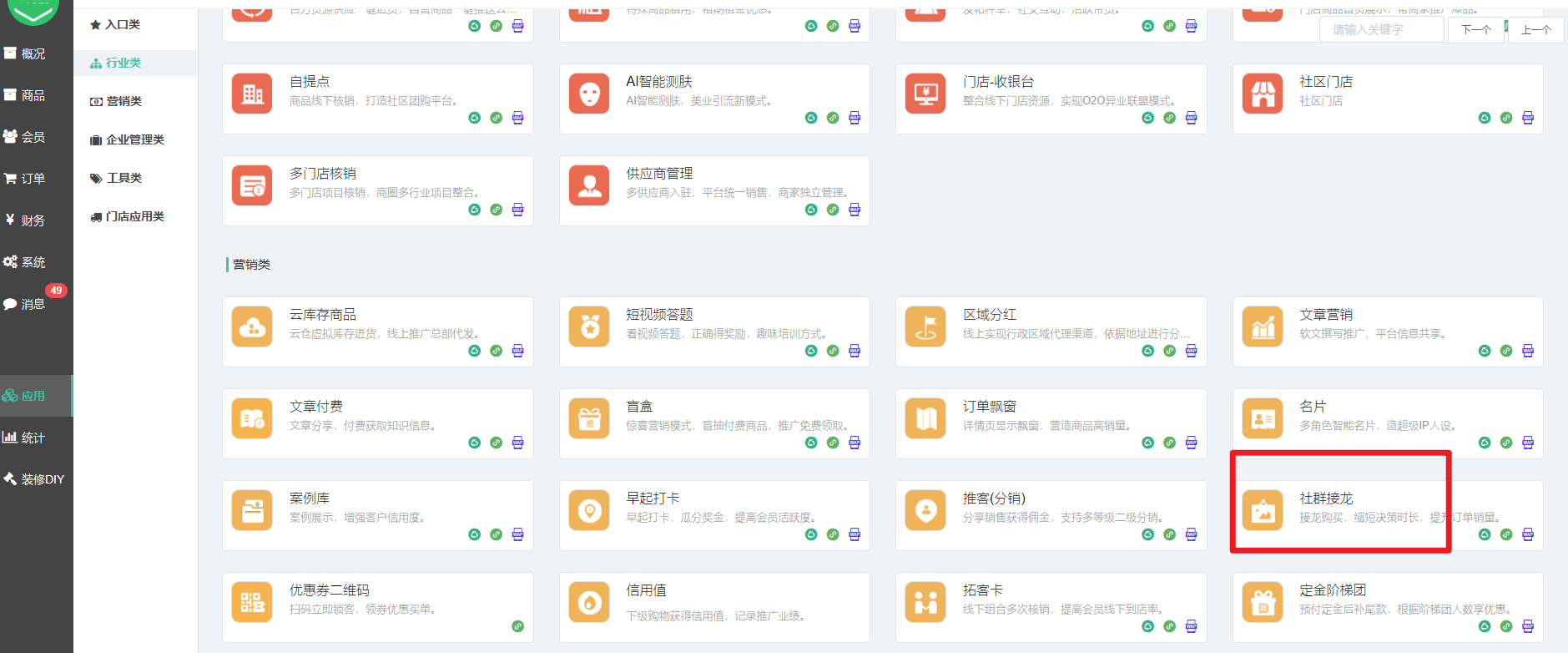Open the 文章营销 chart icon
The width and height of the screenshot is (1568, 653).
tap(1263, 326)
